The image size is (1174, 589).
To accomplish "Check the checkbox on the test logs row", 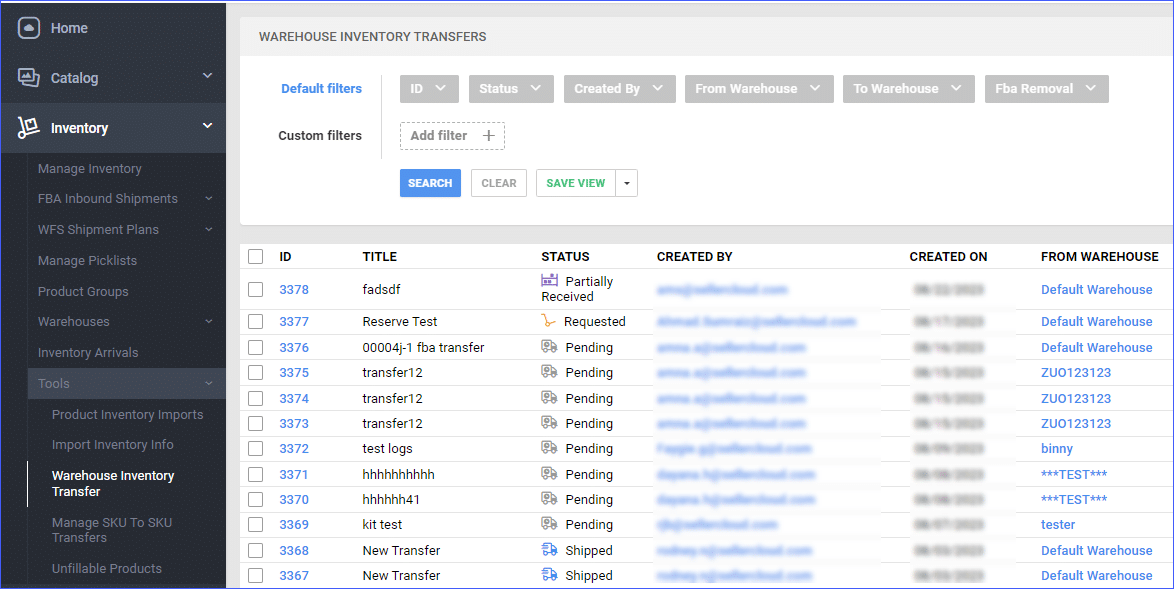I will [256, 448].
